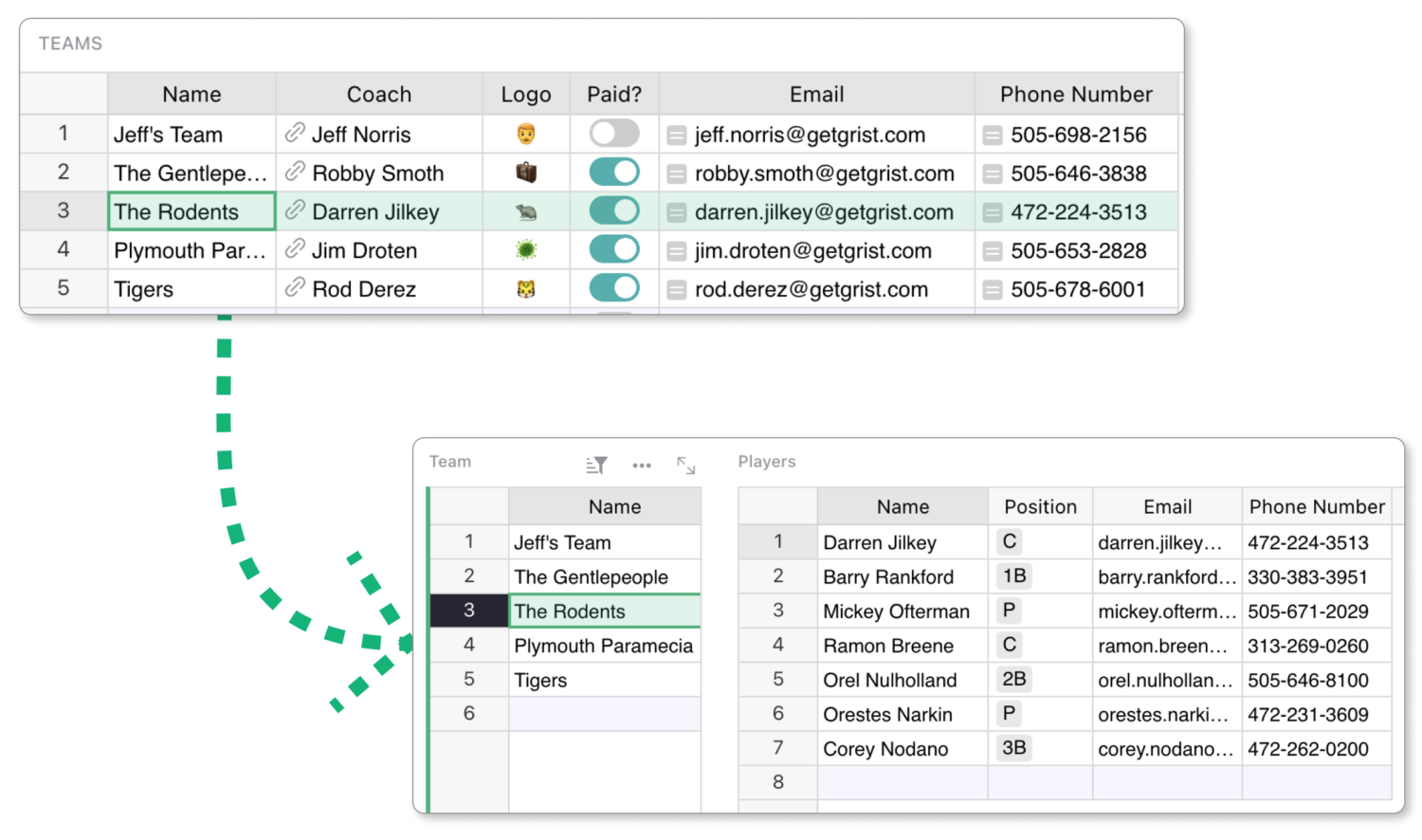Click the link icon beside Jeff Norris
The height and width of the screenshot is (840, 1422).
click(295, 134)
